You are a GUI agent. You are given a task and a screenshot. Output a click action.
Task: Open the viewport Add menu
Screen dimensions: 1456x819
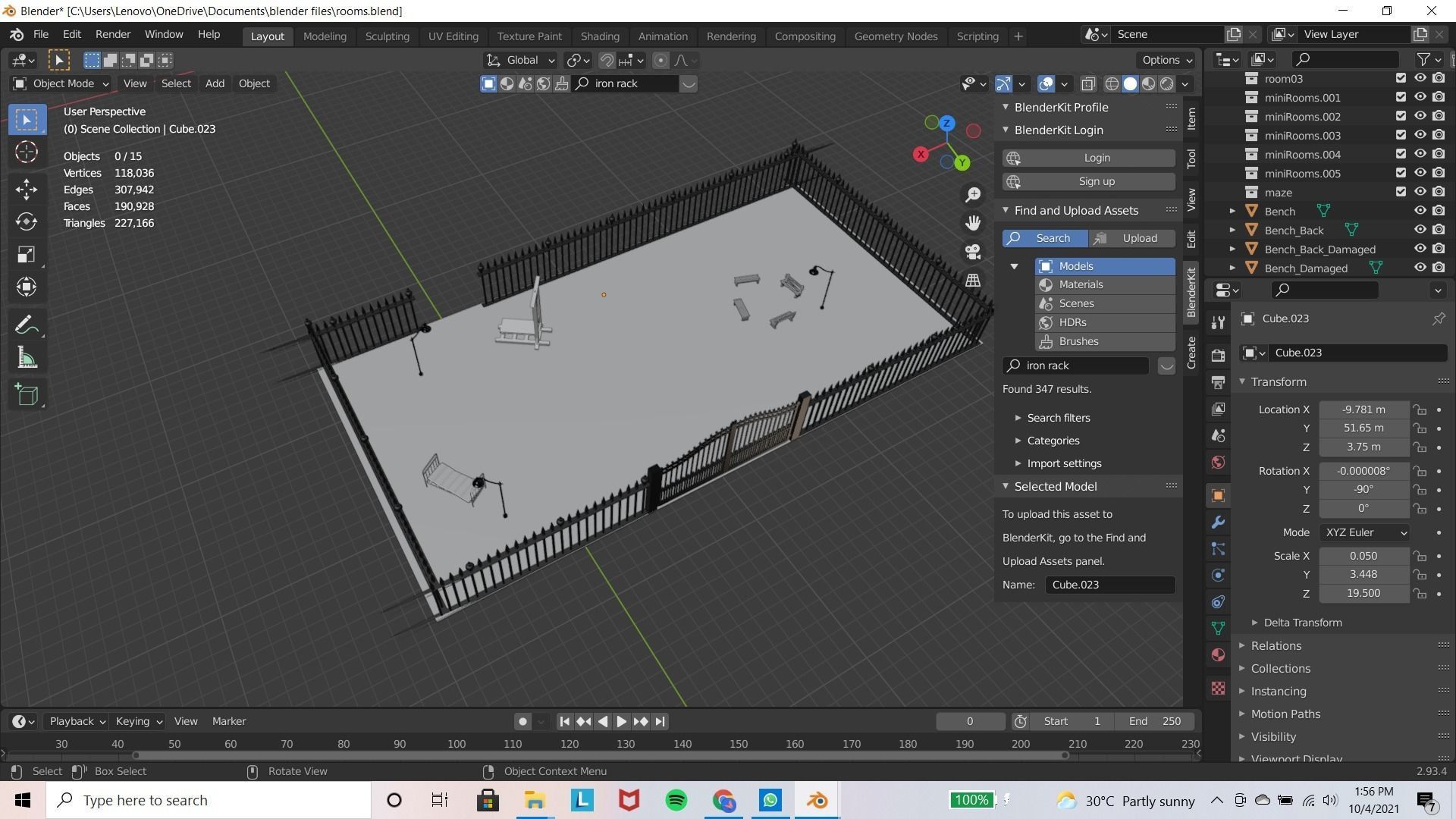[215, 83]
